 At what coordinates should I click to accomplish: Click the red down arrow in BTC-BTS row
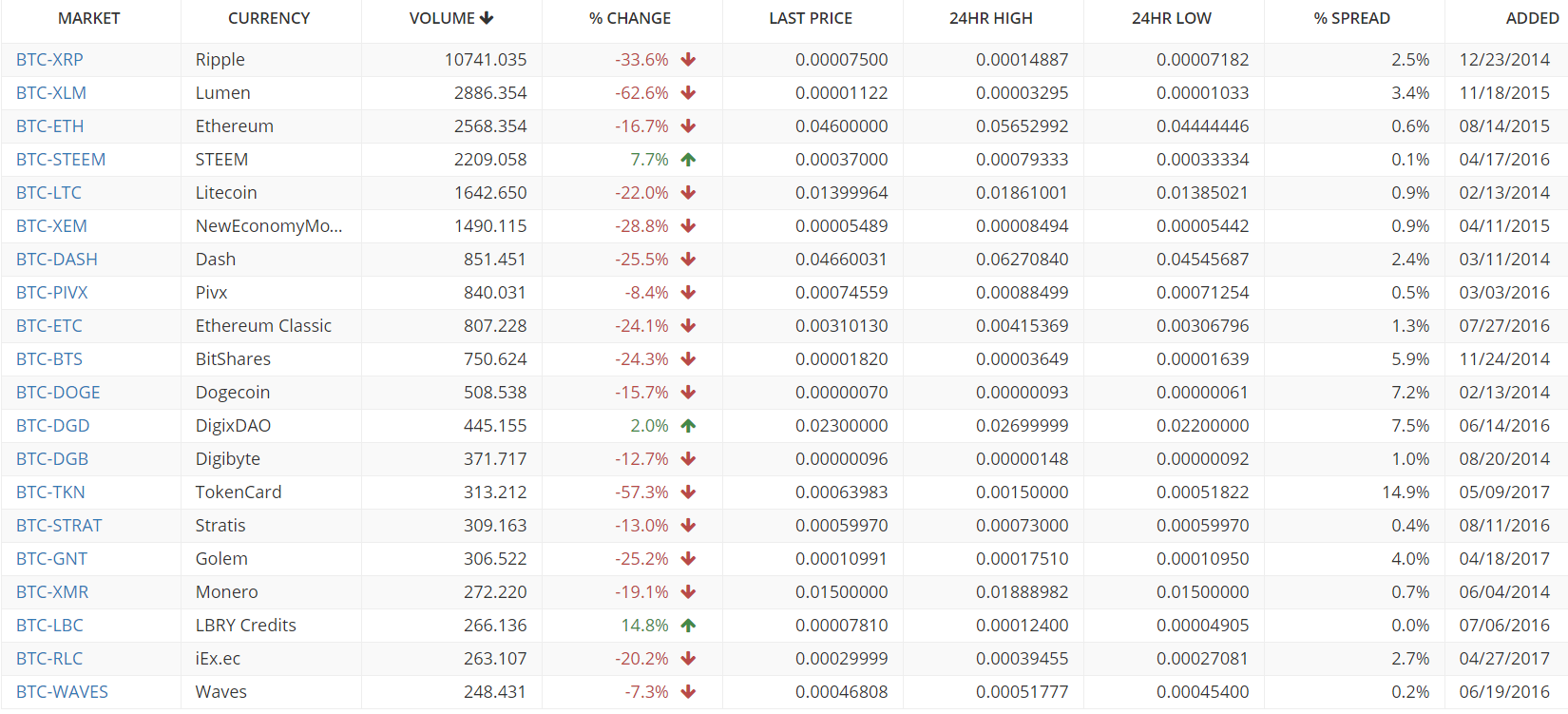(x=688, y=359)
